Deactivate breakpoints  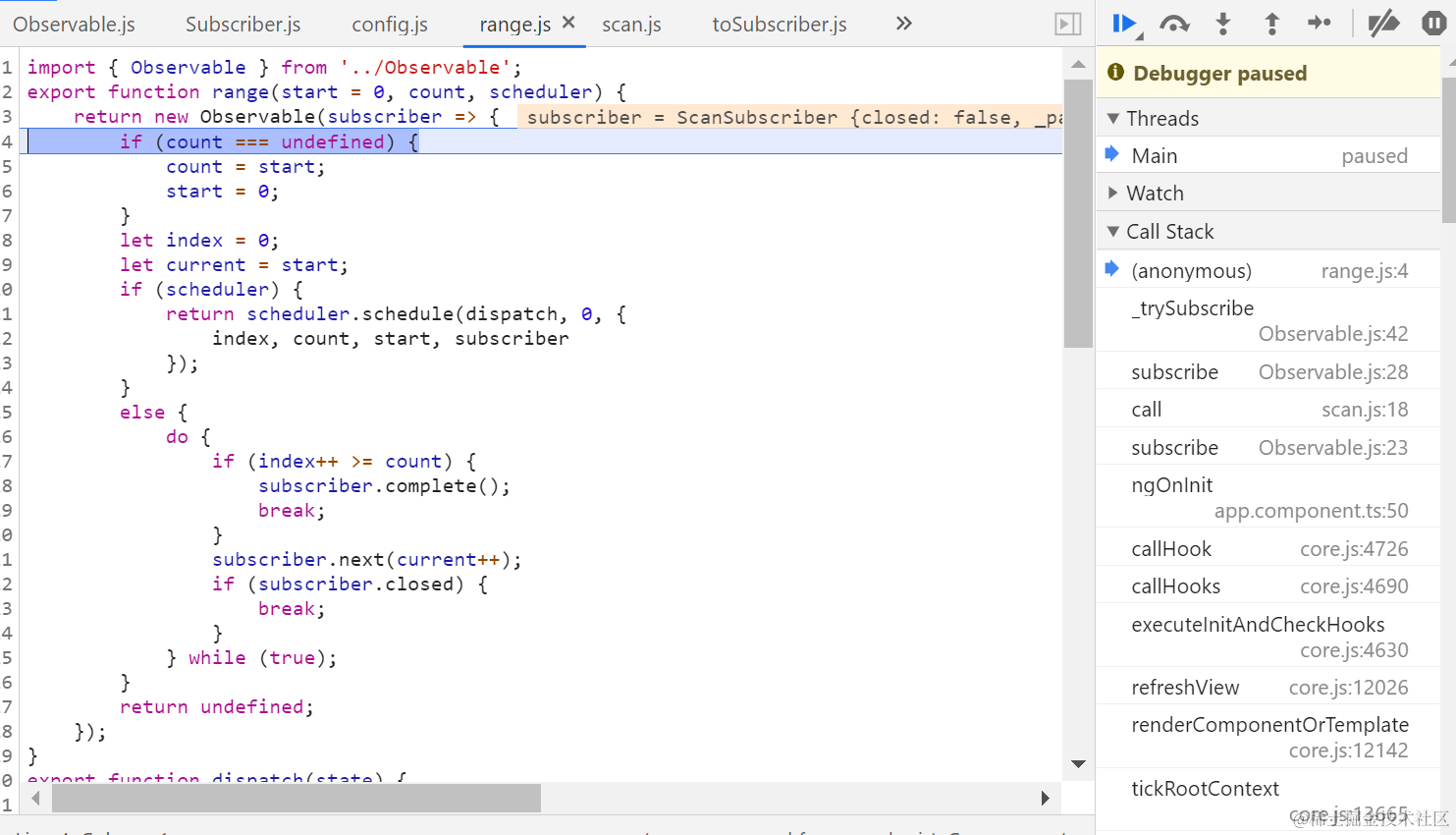point(1384,24)
